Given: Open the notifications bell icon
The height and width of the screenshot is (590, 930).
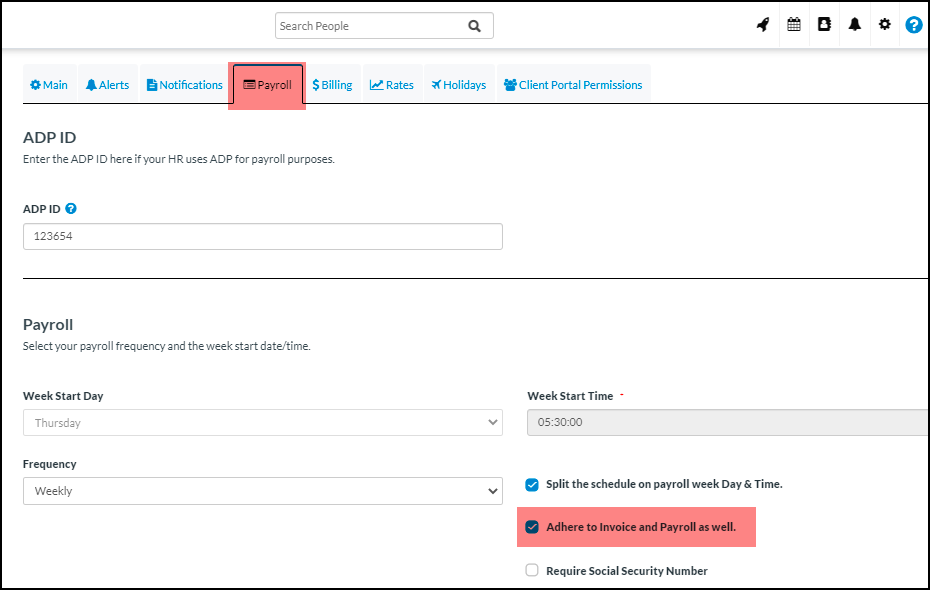Looking at the screenshot, I should pyautogui.click(x=854, y=25).
